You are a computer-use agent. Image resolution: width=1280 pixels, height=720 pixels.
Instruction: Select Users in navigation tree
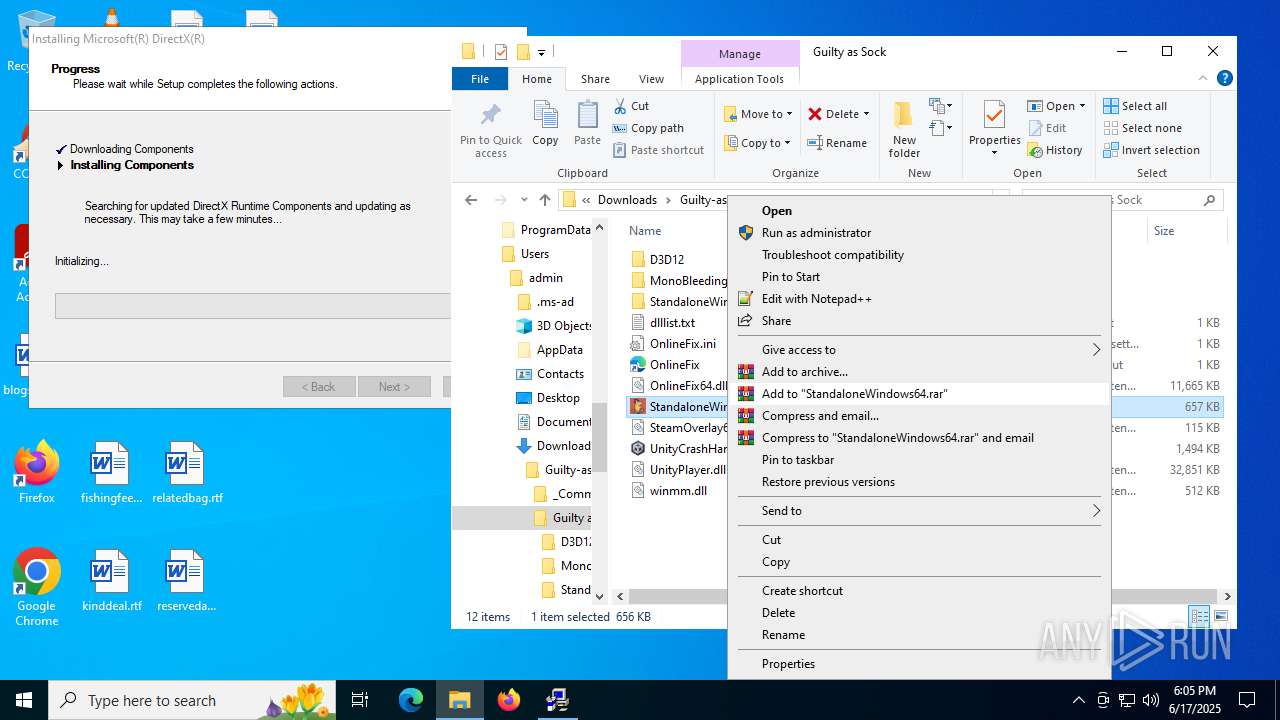[534, 254]
